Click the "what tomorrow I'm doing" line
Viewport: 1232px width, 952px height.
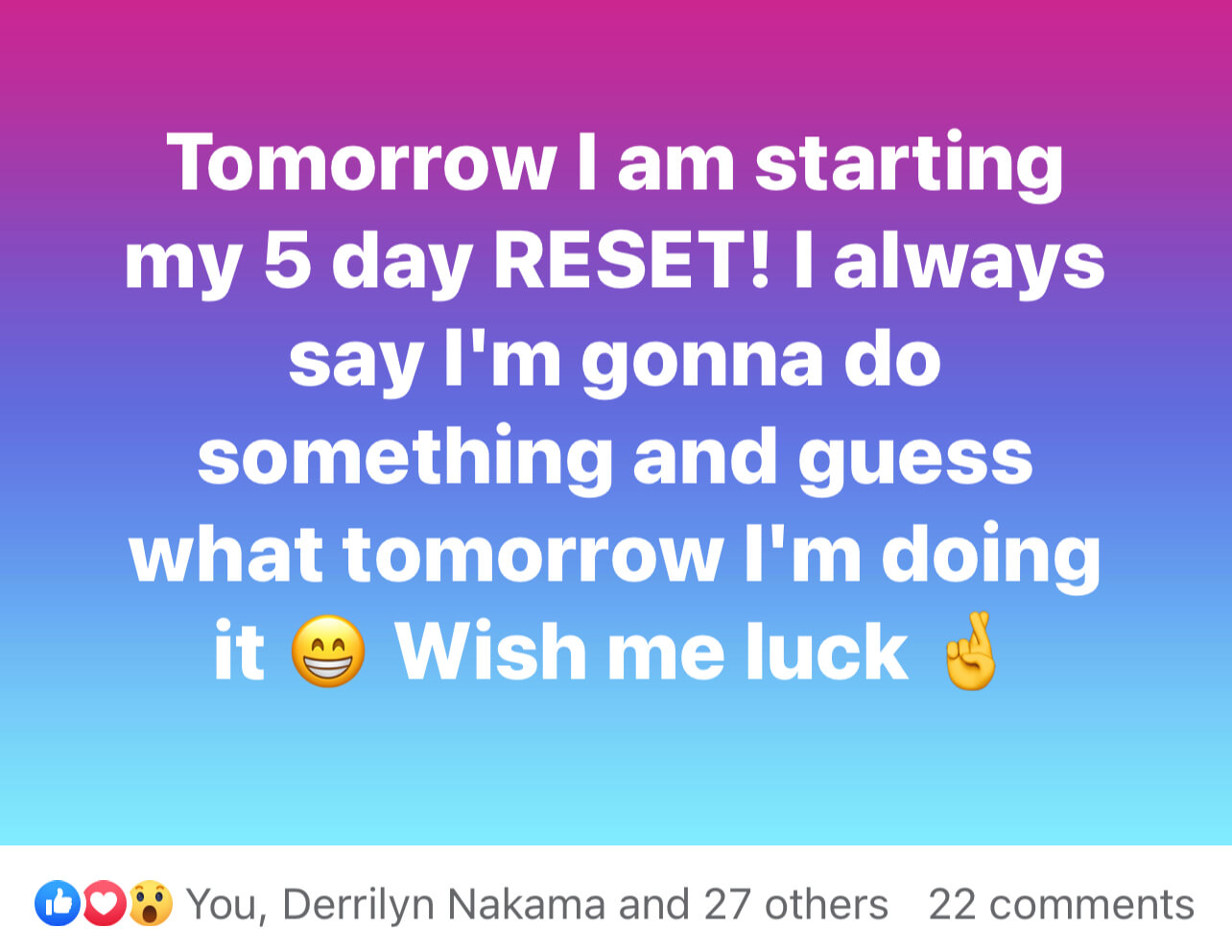615,556
